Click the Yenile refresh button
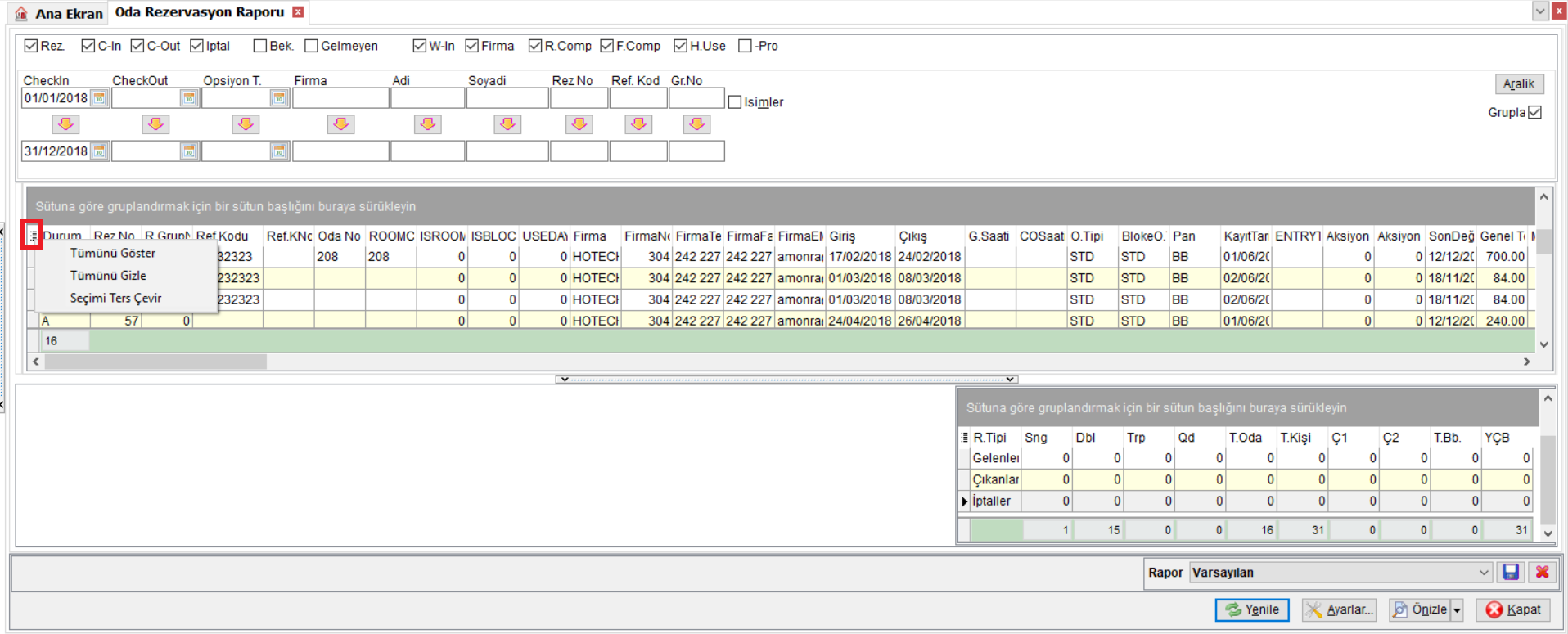This screenshot has height=634, width=1568. click(1252, 610)
